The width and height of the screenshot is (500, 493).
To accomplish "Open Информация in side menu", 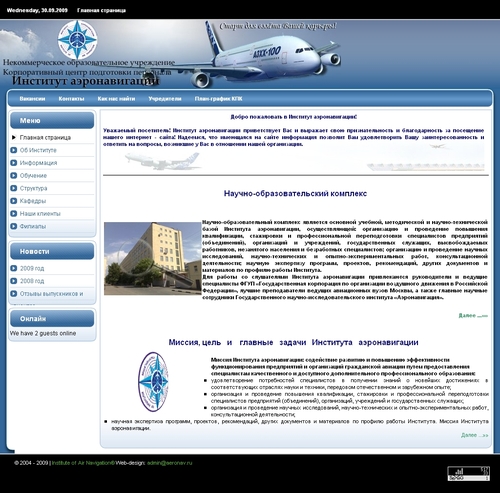I will tap(38, 163).
